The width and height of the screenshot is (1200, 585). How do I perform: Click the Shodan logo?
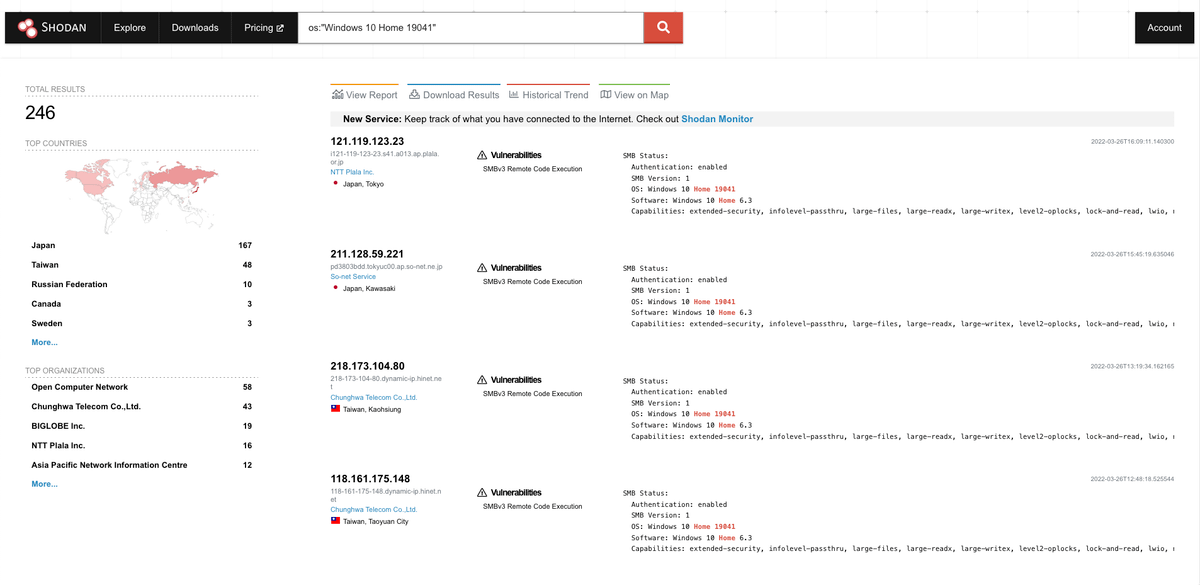(52, 28)
